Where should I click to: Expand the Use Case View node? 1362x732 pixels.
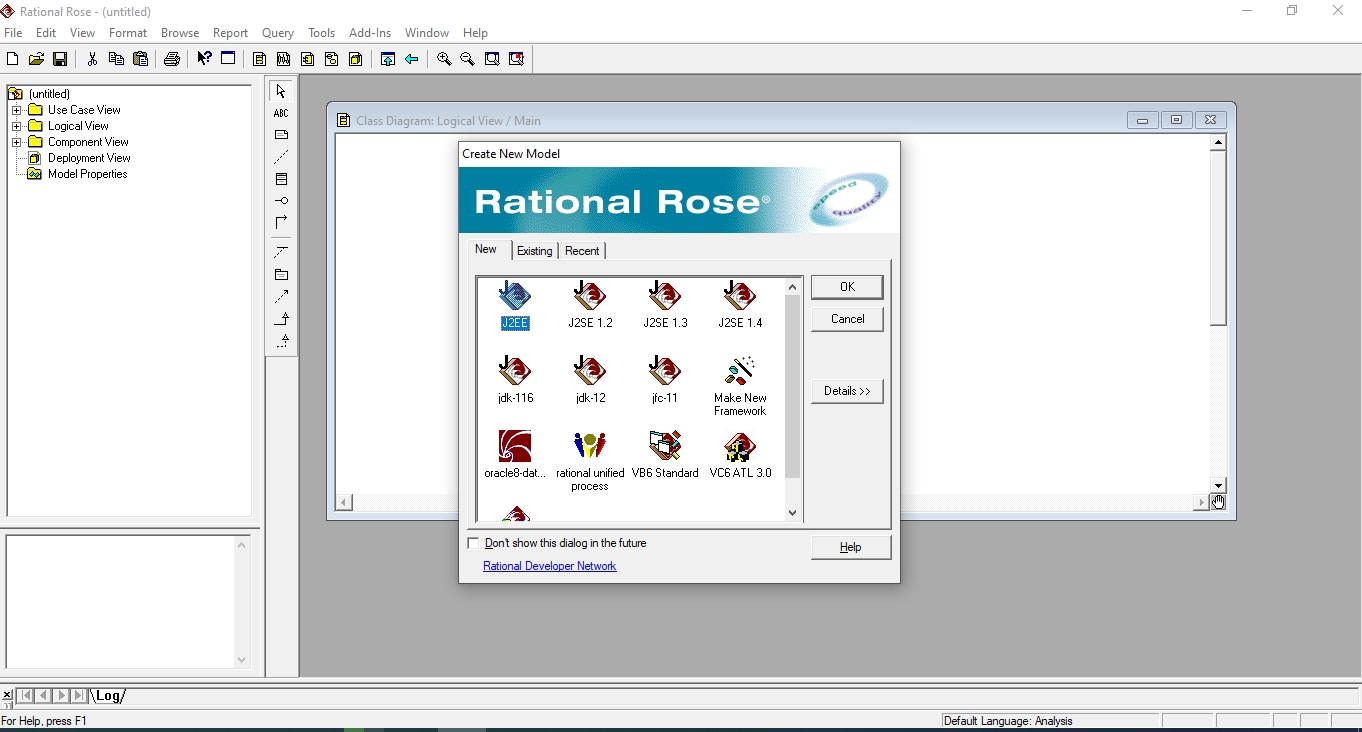[16, 110]
